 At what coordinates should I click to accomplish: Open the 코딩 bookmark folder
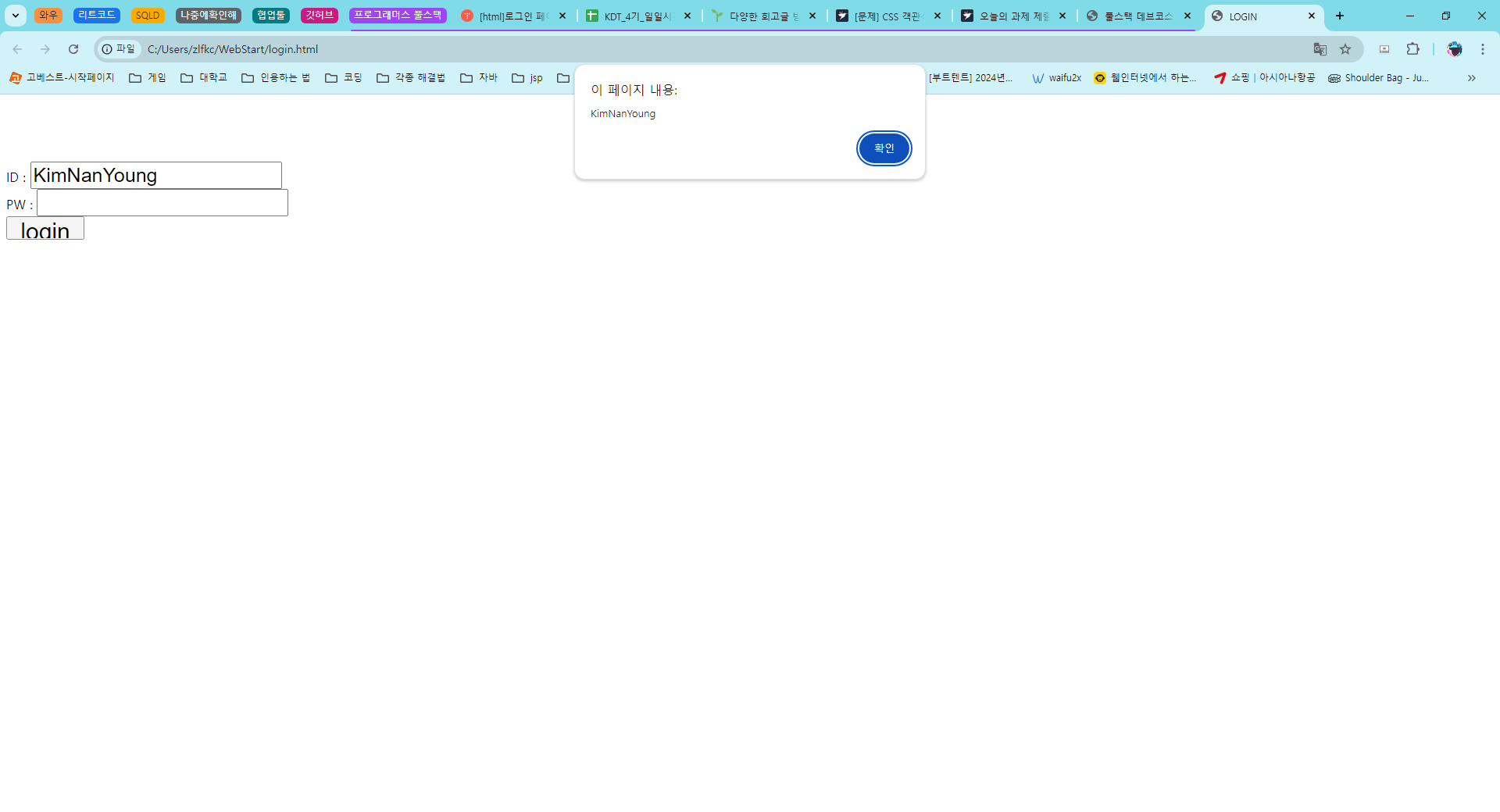tap(344, 78)
